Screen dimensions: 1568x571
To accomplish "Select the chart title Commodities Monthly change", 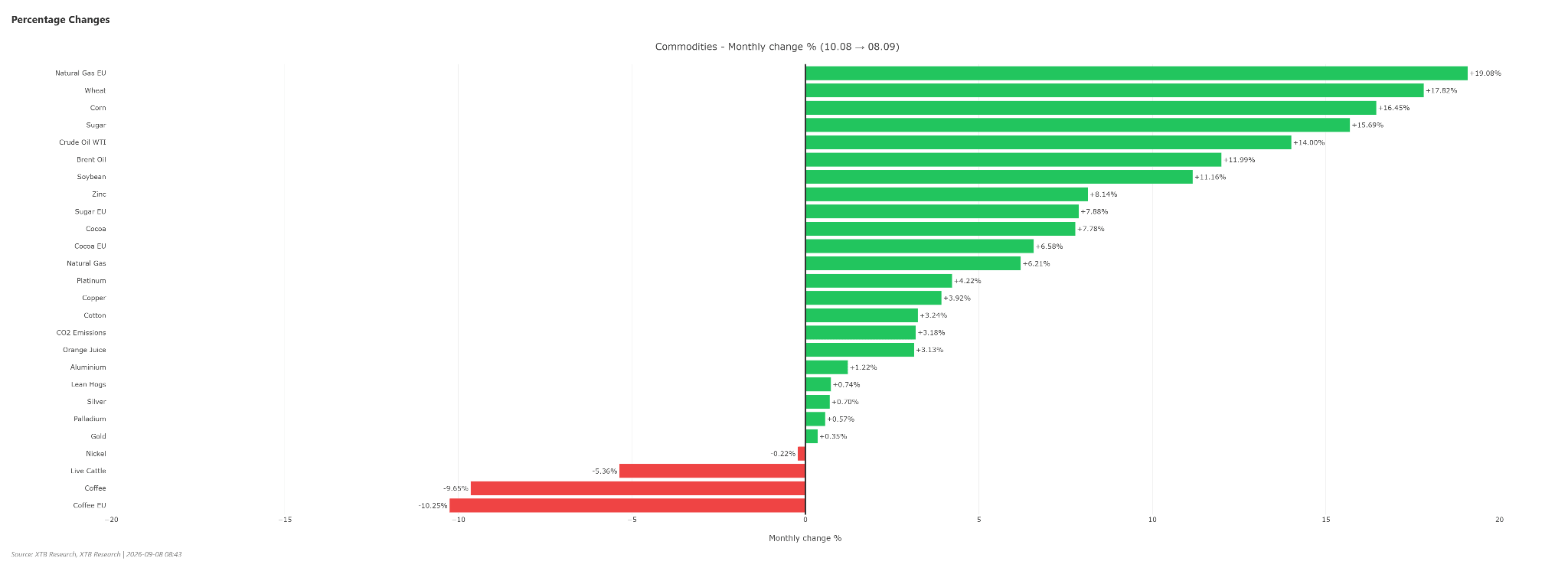I will tap(777, 47).
